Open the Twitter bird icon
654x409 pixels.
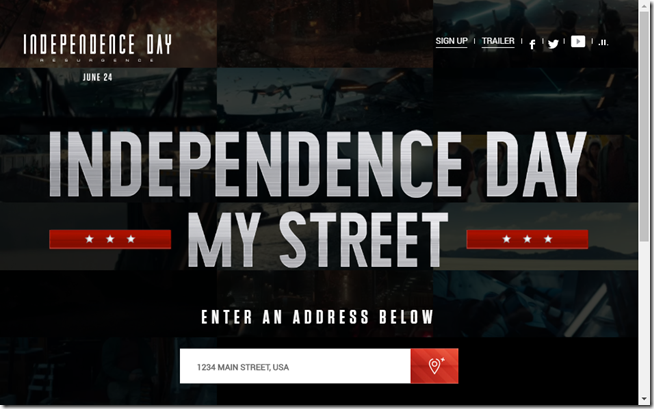click(x=553, y=44)
